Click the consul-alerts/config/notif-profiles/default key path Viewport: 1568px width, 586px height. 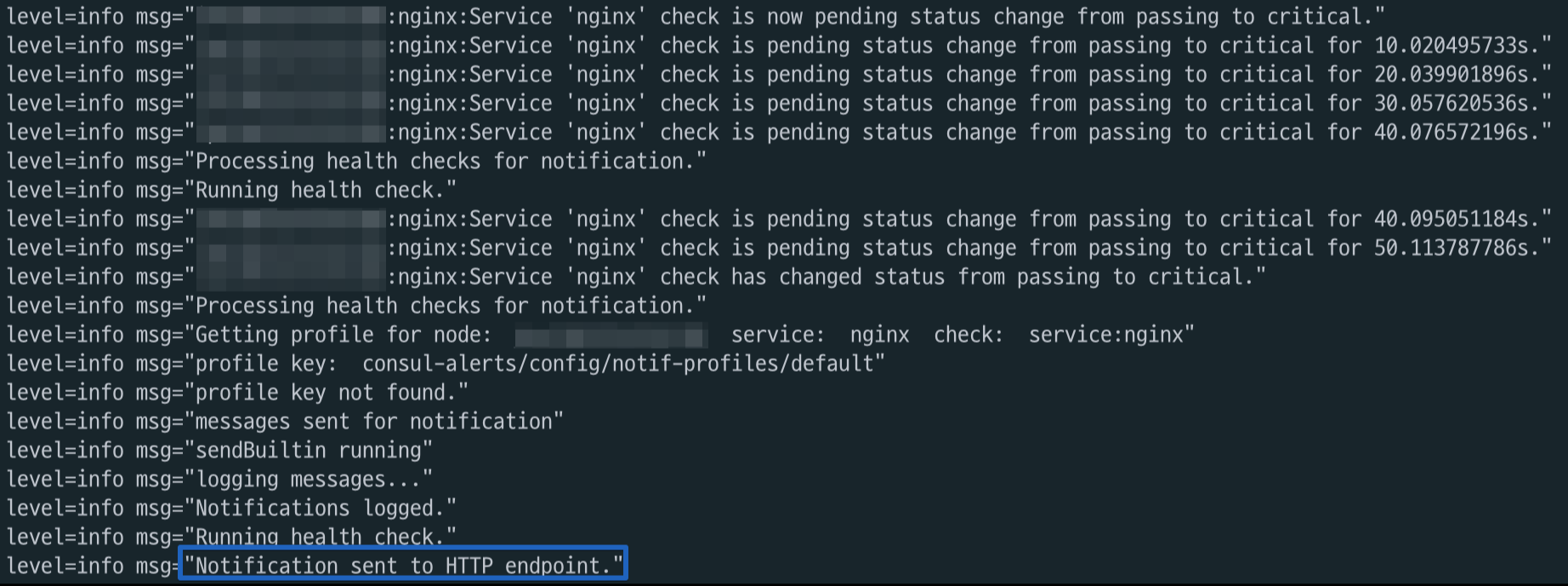(617, 363)
